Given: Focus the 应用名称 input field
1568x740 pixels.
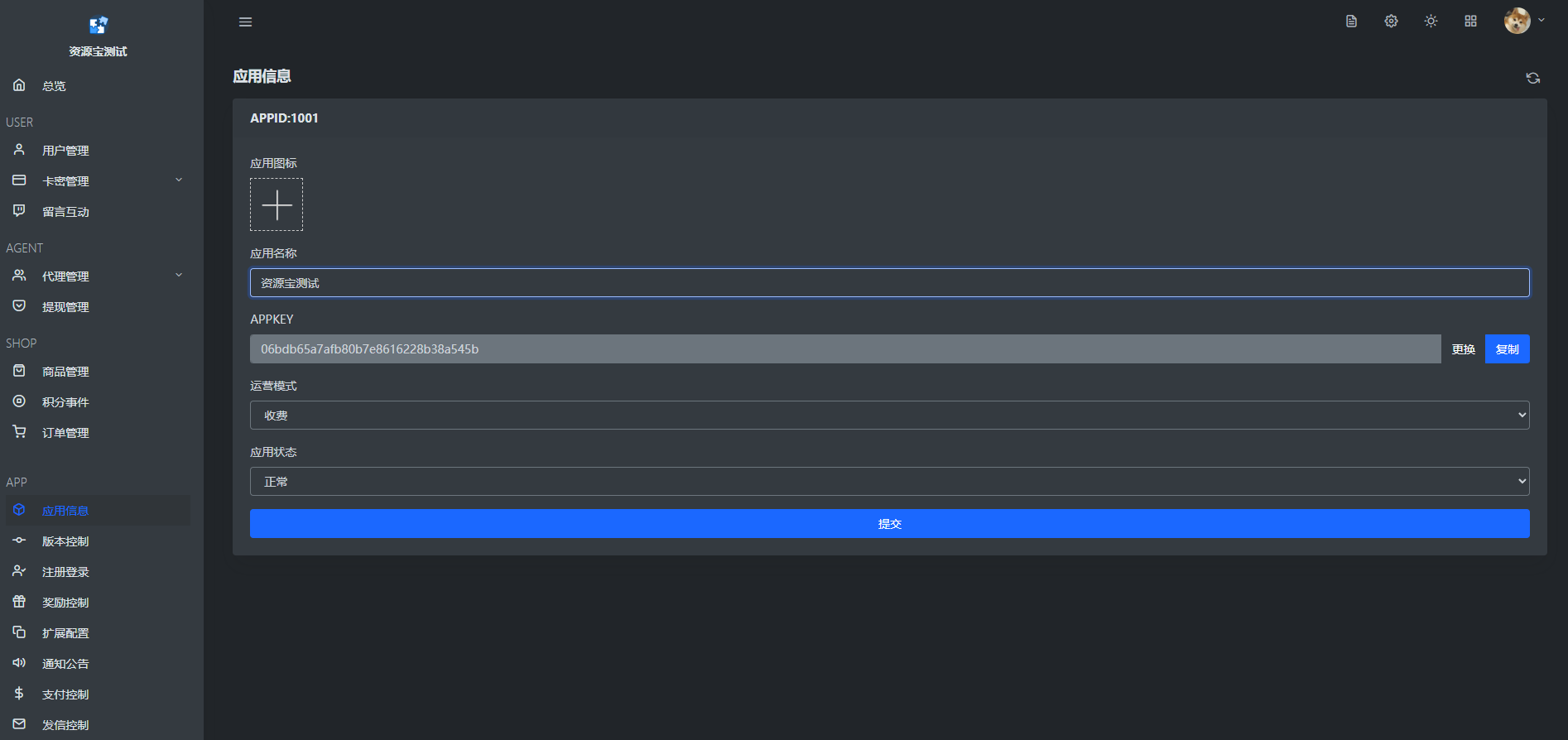Looking at the screenshot, I should (x=889, y=283).
